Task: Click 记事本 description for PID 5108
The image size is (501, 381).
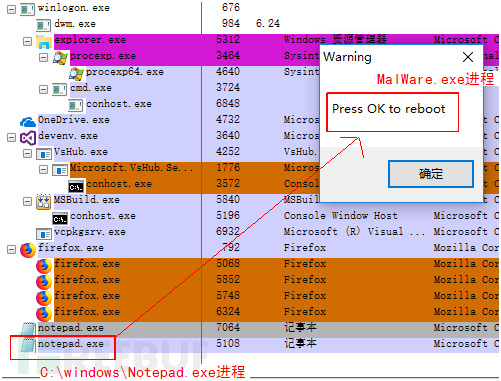Action: click(x=300, y=344)
